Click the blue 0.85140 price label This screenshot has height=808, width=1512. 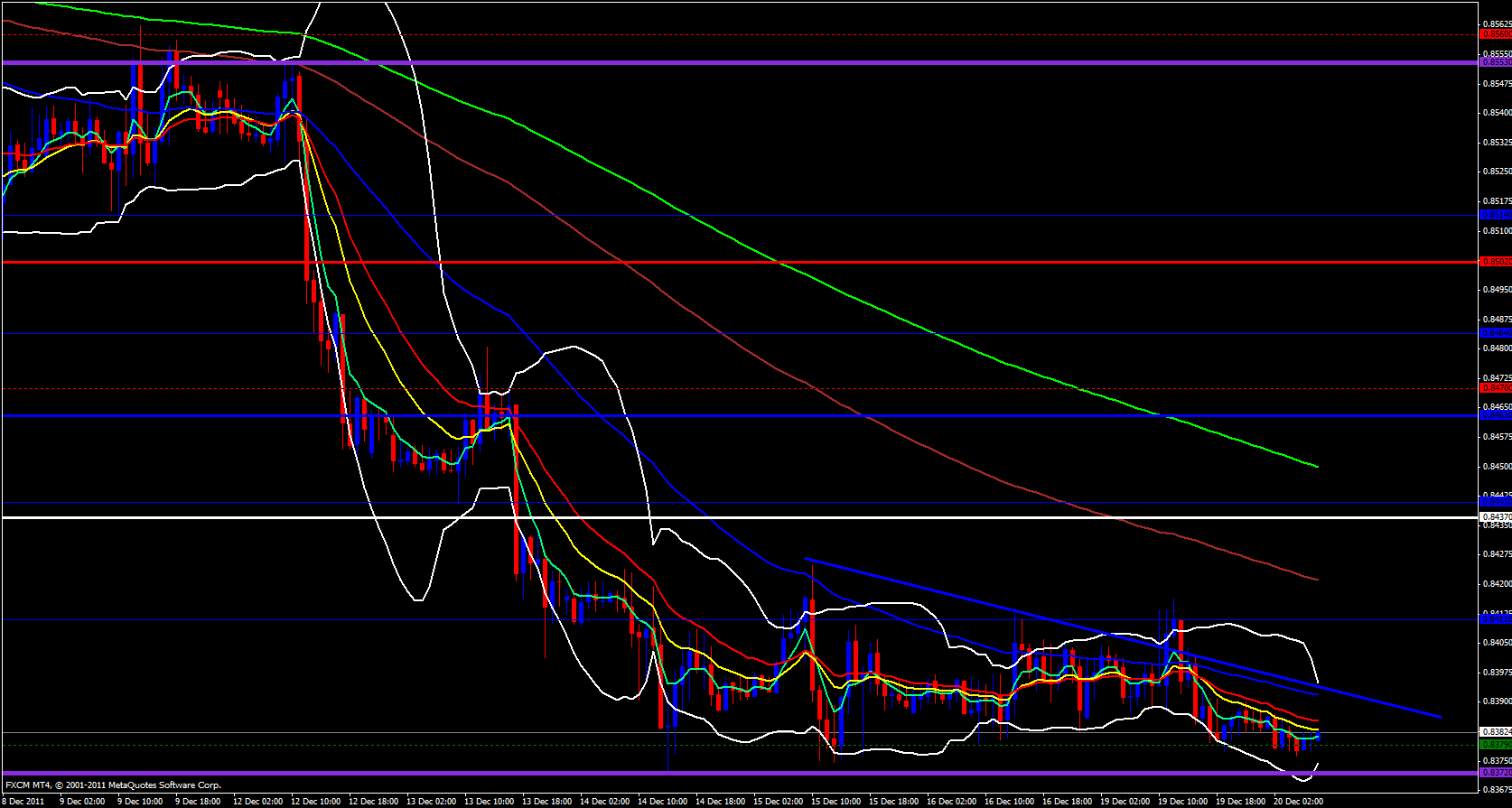point(1496,215)
